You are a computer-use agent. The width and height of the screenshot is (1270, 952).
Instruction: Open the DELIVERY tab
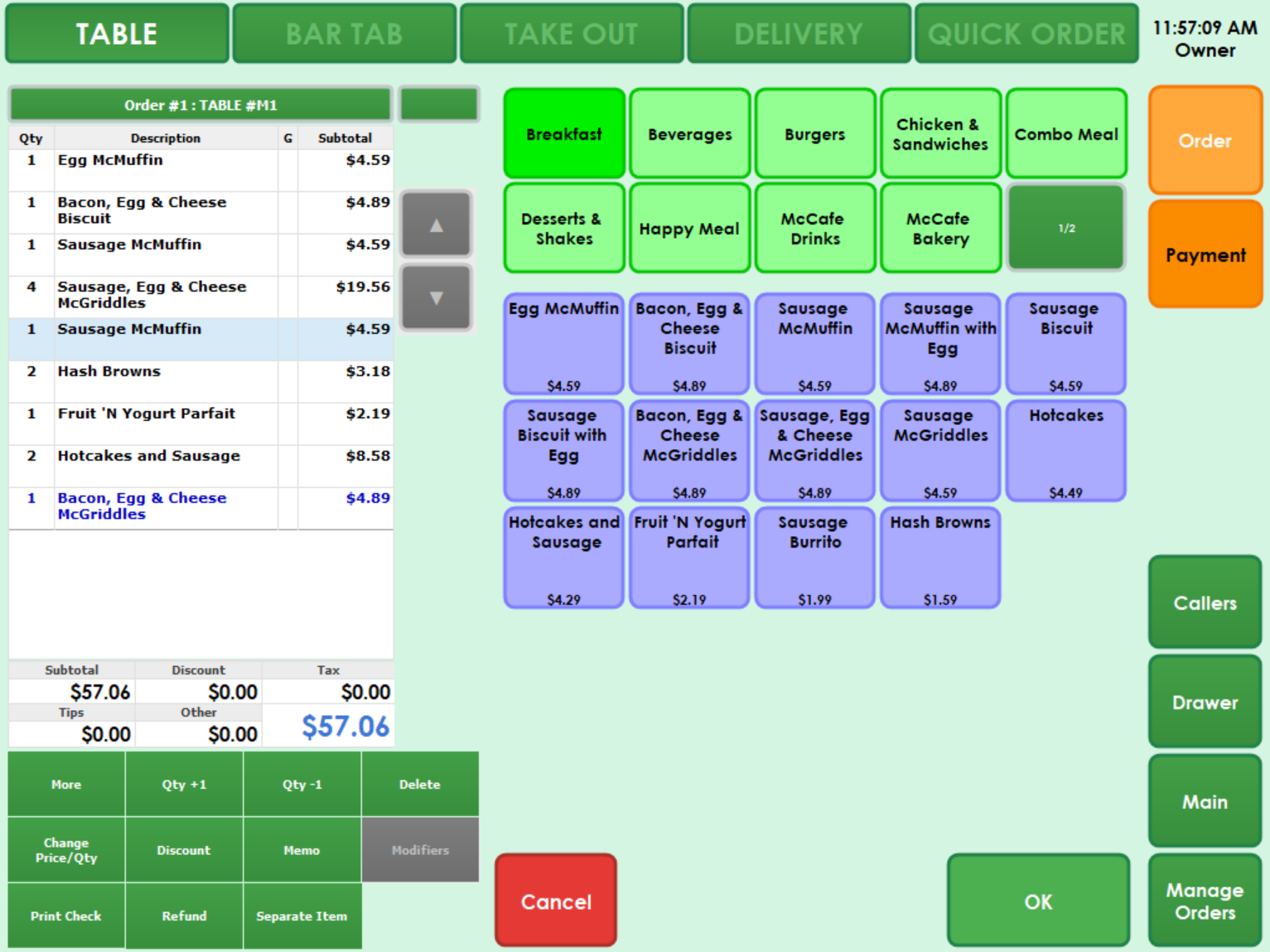[799, 34]
